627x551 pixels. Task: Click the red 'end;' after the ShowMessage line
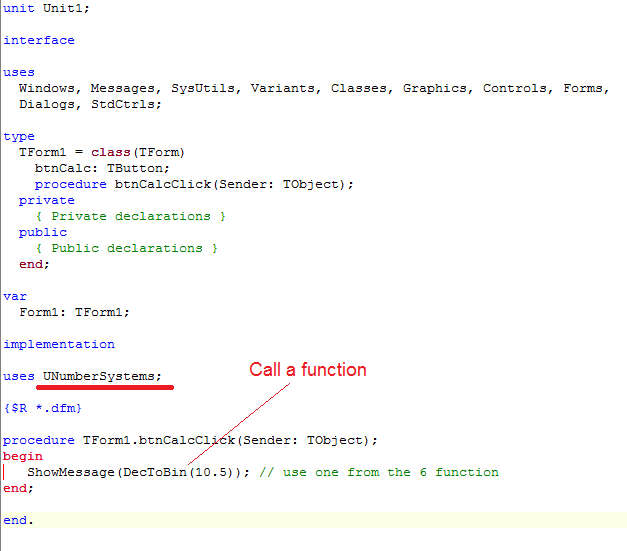click(x=18, y=488)
